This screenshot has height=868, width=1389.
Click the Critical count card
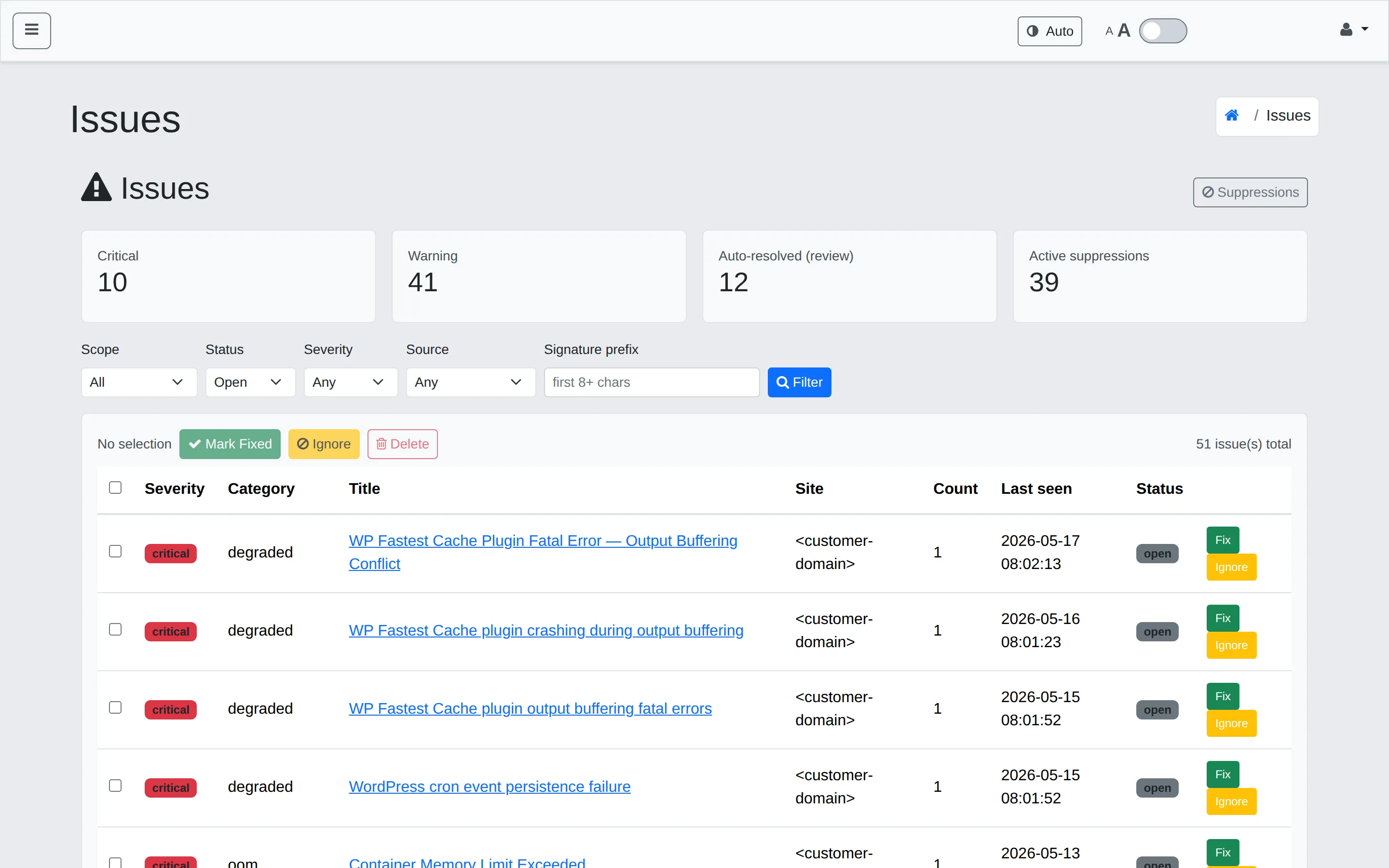point(229,276)
